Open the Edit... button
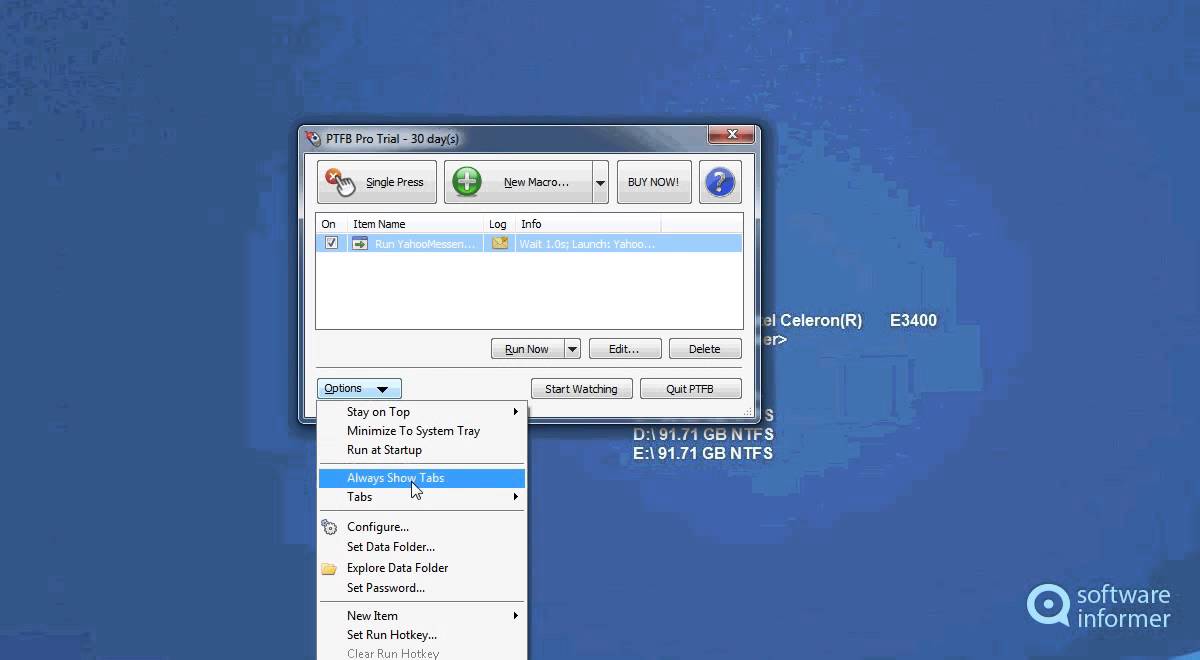 point(624,349)
